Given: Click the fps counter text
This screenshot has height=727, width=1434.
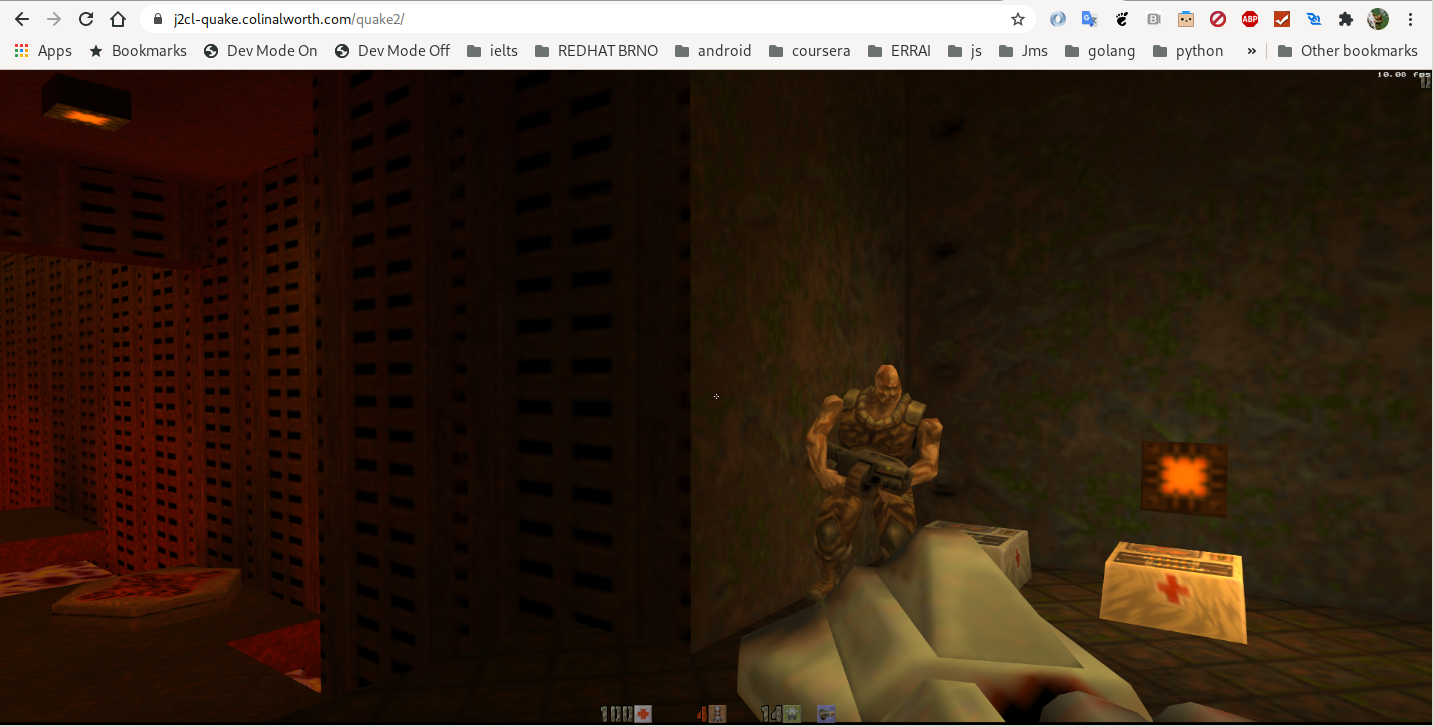Looking at the screenshot, I should 1403,74.
